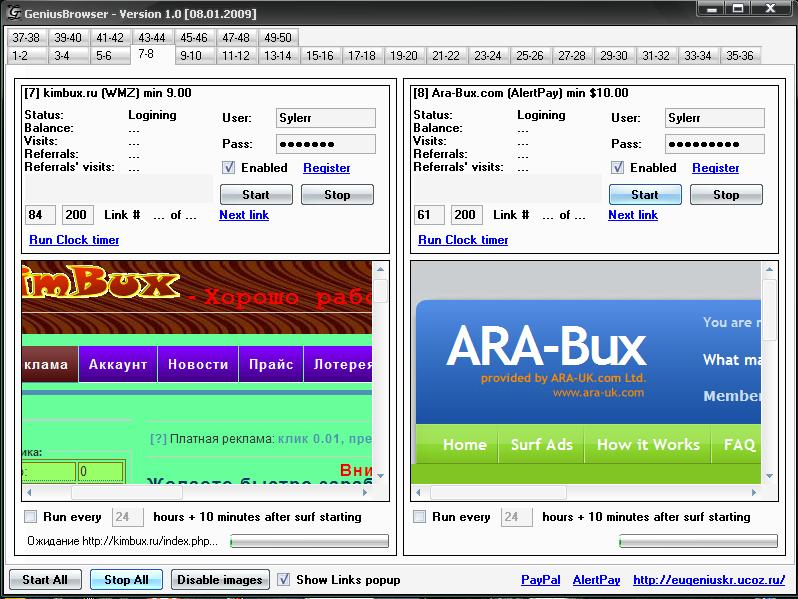This screenshot has height=599, width=798.
Task: Open tab 25-26
Action: (x=530, y=55)
